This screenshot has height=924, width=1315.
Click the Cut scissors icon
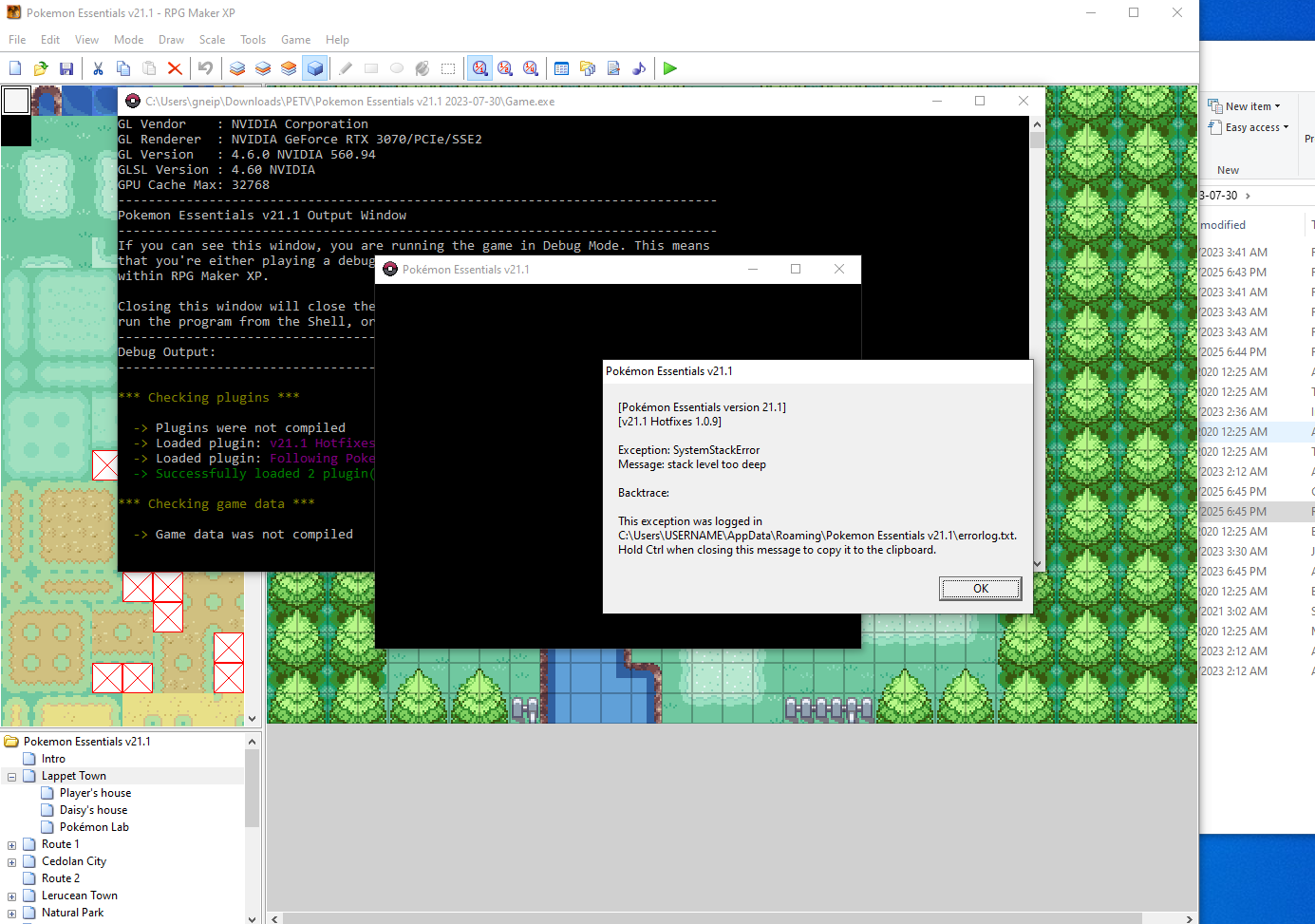click(x=98, y=68)
